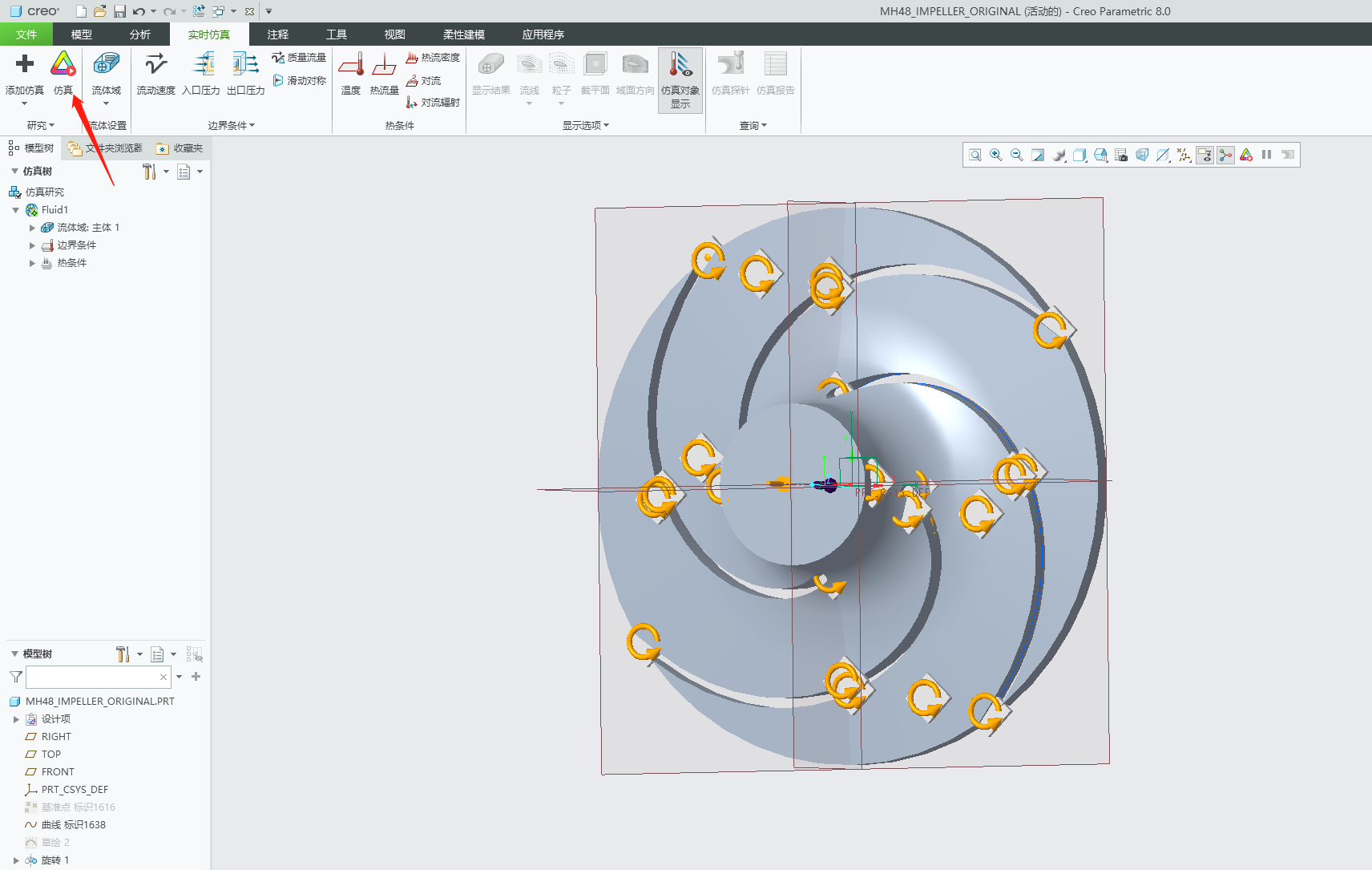Click the 热流量 heat flow icon
Image resolution: width=1372 pixels, height=870 pixels.
click(384, 72)
